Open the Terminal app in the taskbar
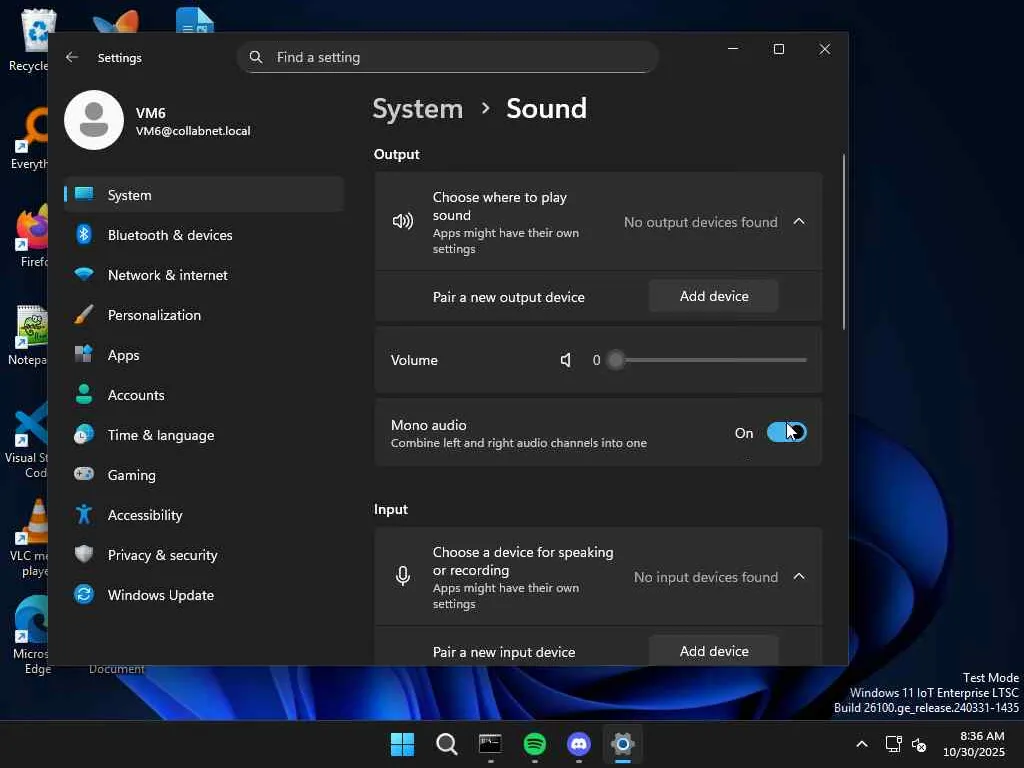Image resolution: width=1024 pixels, height=768 pixels. [490, 744]
